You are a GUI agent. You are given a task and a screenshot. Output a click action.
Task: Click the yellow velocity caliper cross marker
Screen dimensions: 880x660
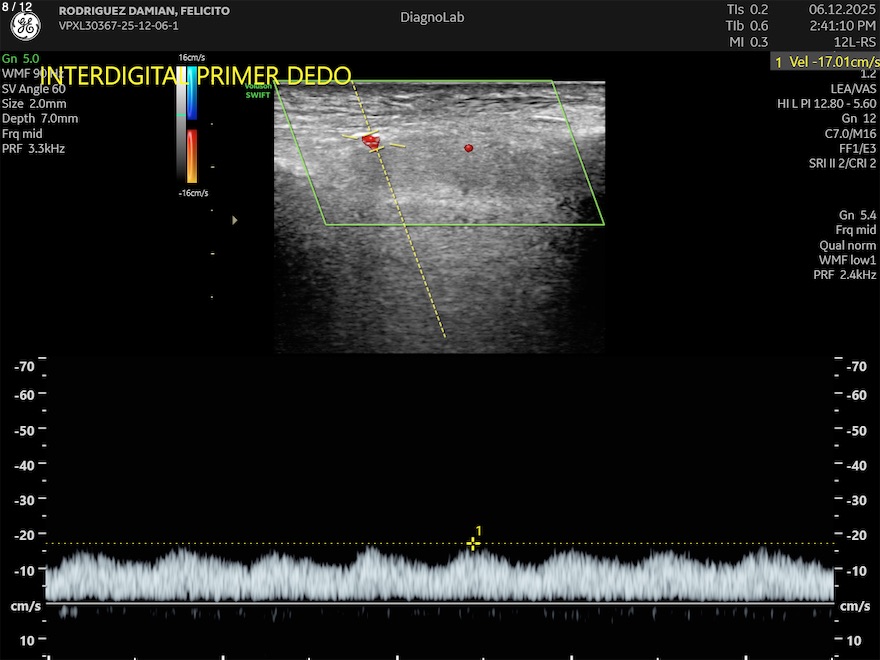click(x=473, y=543)
